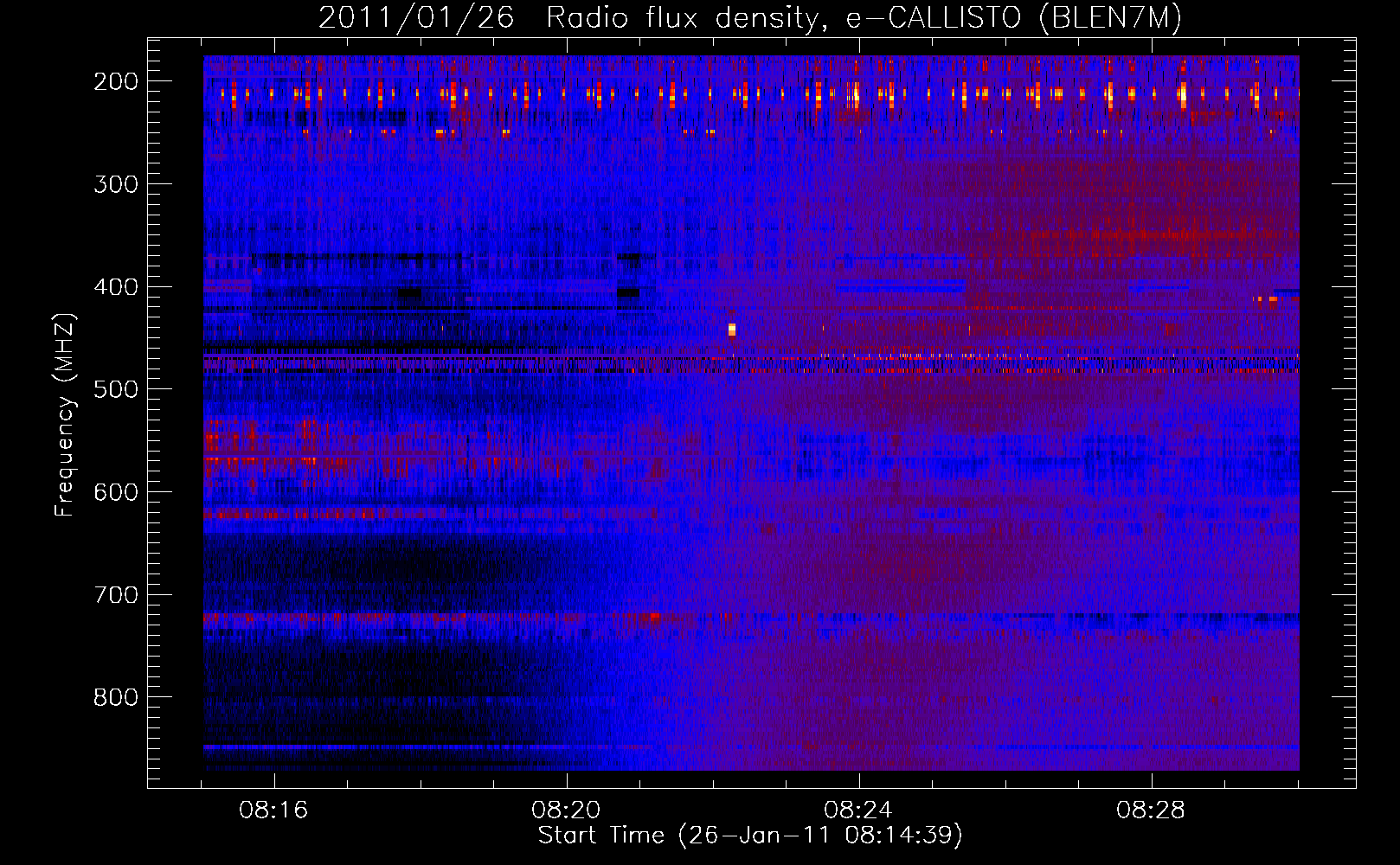This screenshot has width=1400, height=865.
Task: Click the 500 frequency tick label
Action: tap(115, 389)
